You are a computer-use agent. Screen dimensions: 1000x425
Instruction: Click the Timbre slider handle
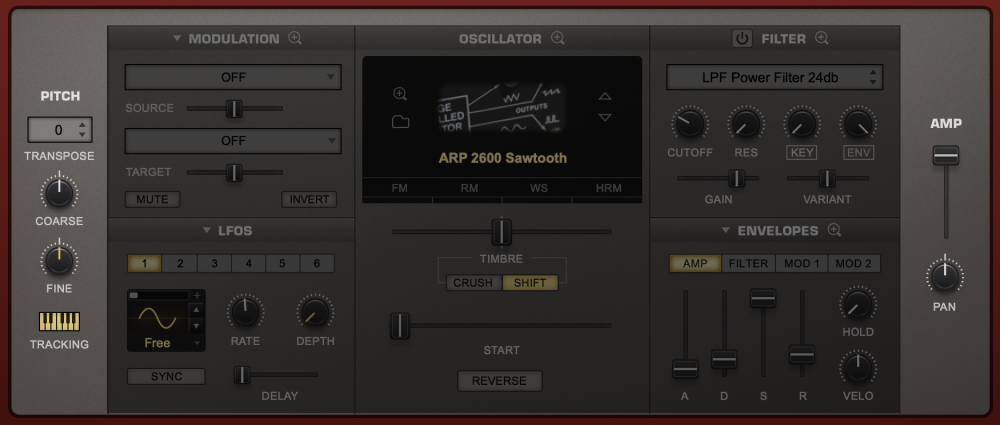tap(502, 232)
